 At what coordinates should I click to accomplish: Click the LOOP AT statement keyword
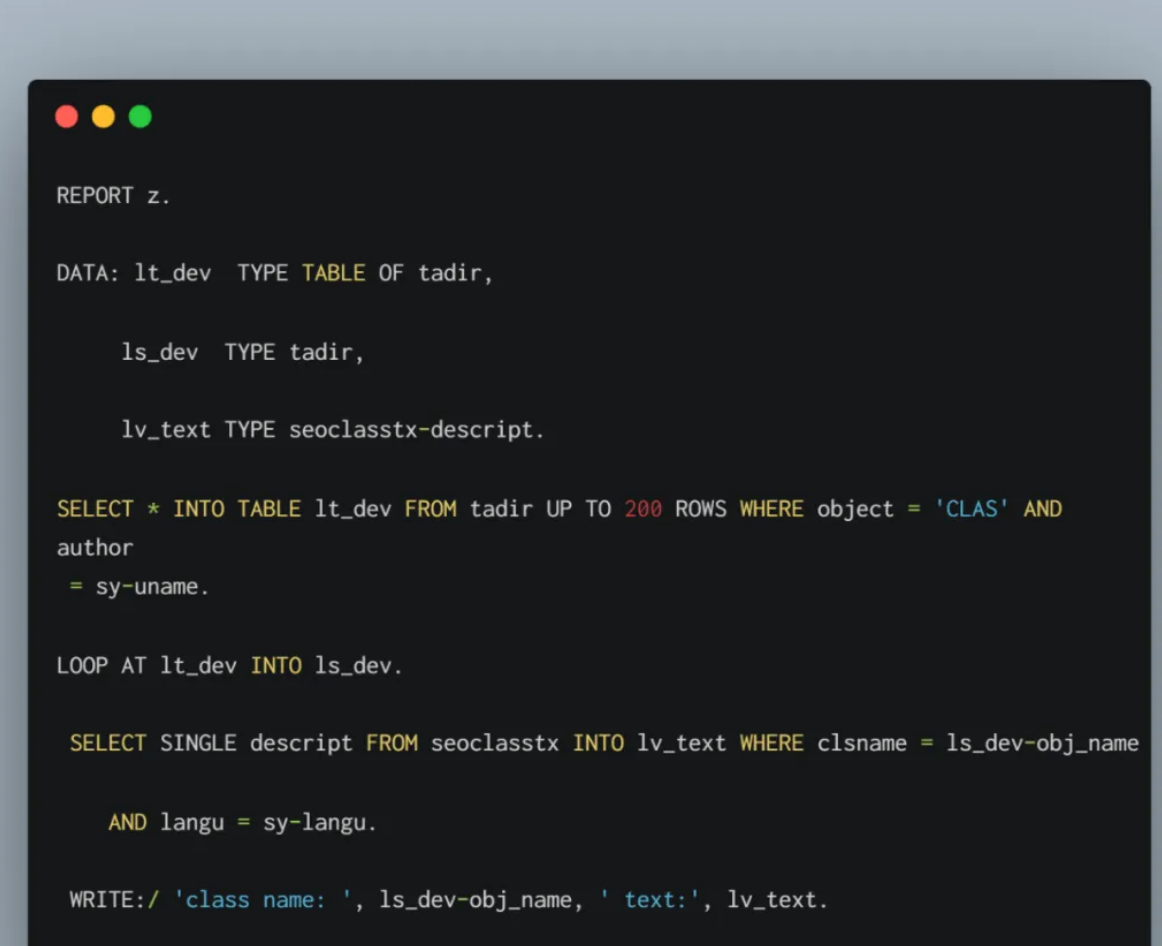[101, 666]
